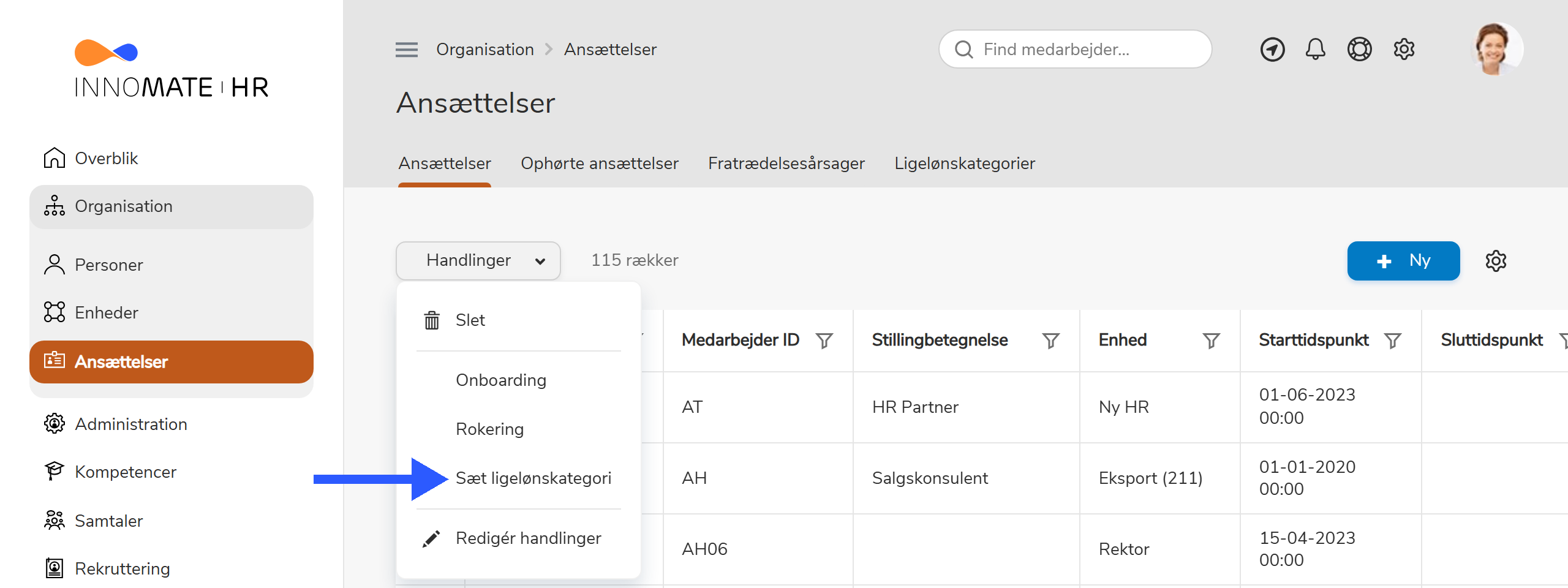Switch to Ophørte ansættelser tab
The image size is (1568, 588).
pos(600,164)
